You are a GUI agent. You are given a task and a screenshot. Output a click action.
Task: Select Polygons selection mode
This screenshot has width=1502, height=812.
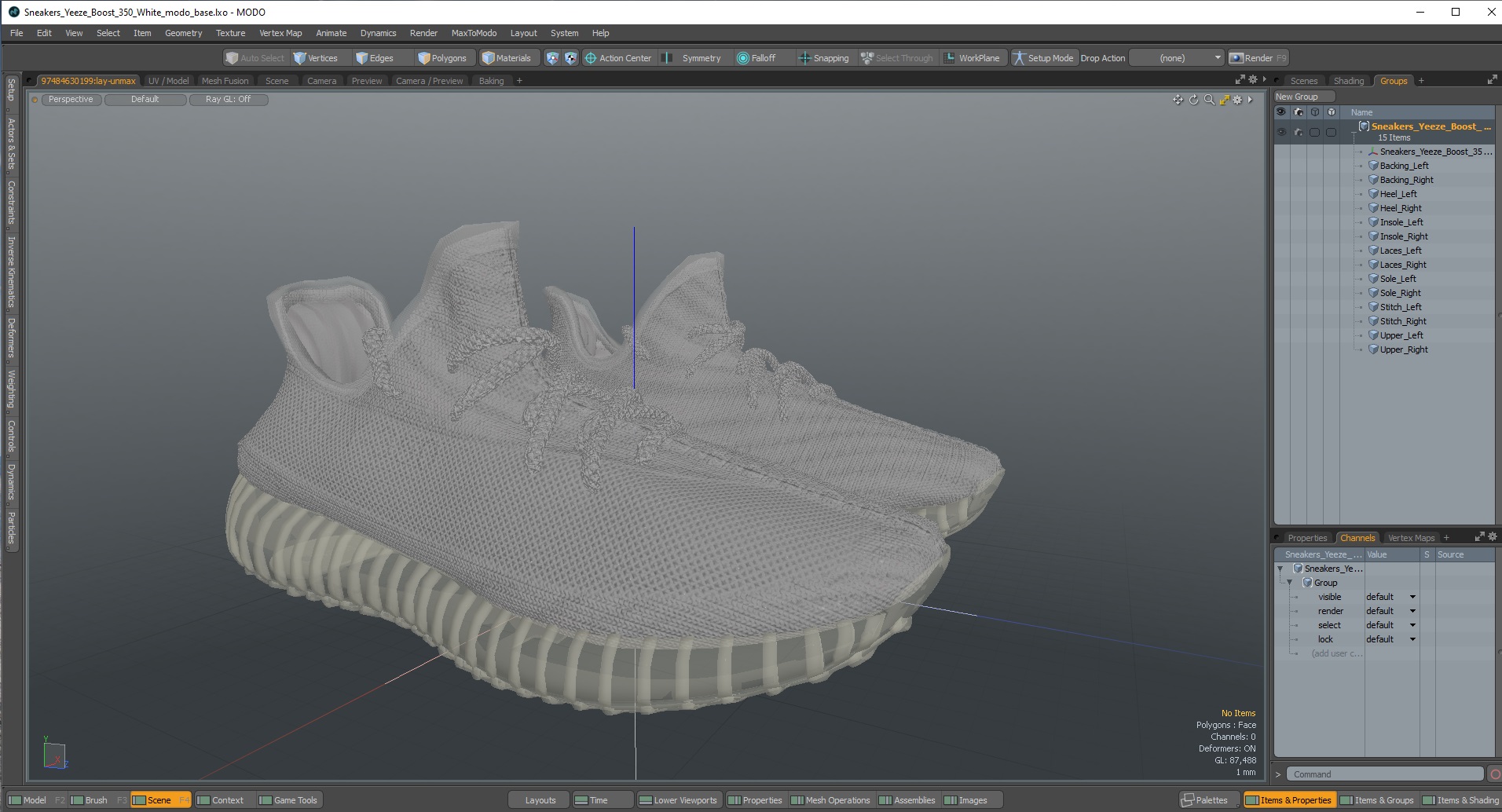click(443, 58)
